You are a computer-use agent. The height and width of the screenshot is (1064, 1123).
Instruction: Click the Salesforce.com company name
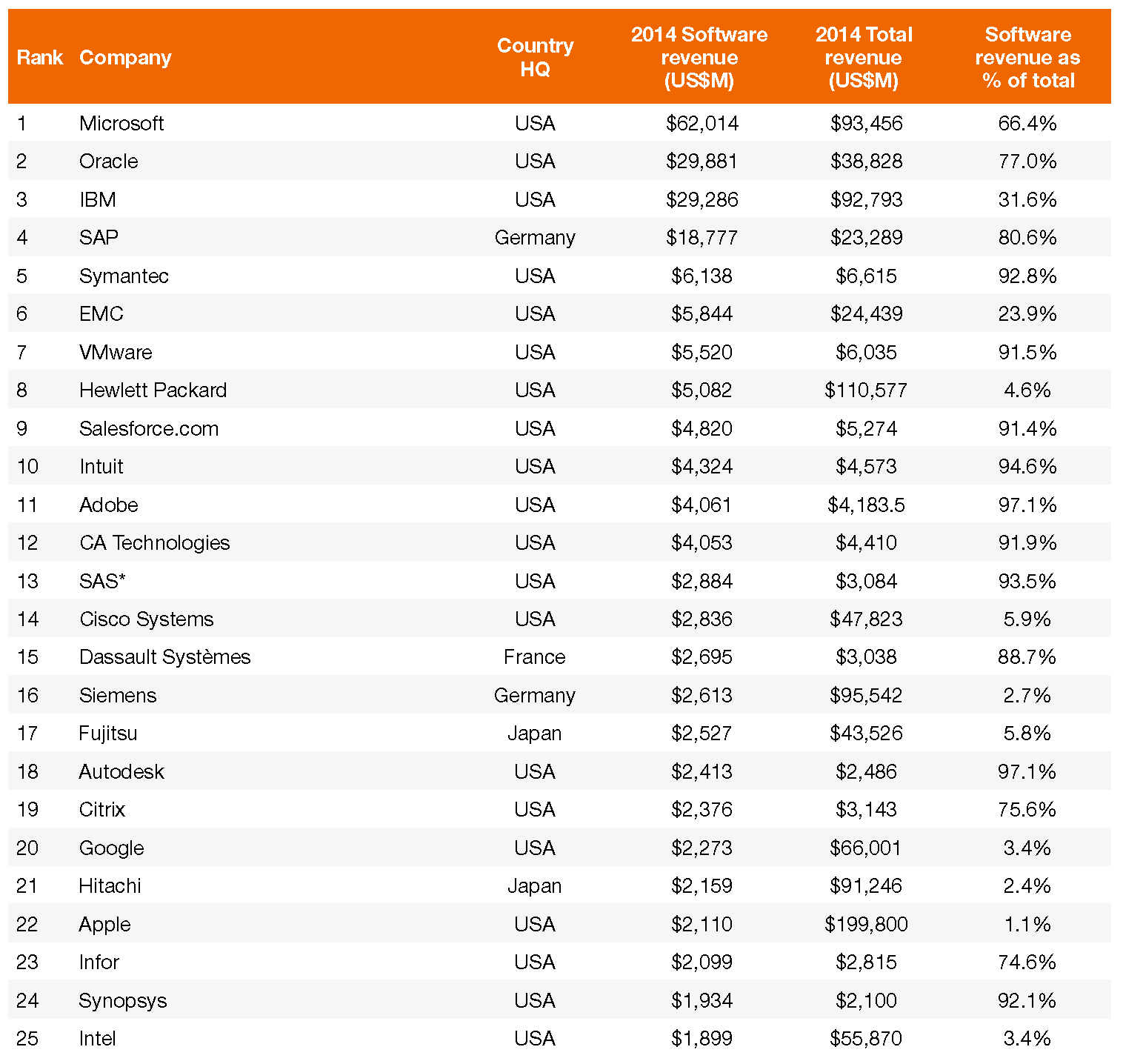point(149,428)
